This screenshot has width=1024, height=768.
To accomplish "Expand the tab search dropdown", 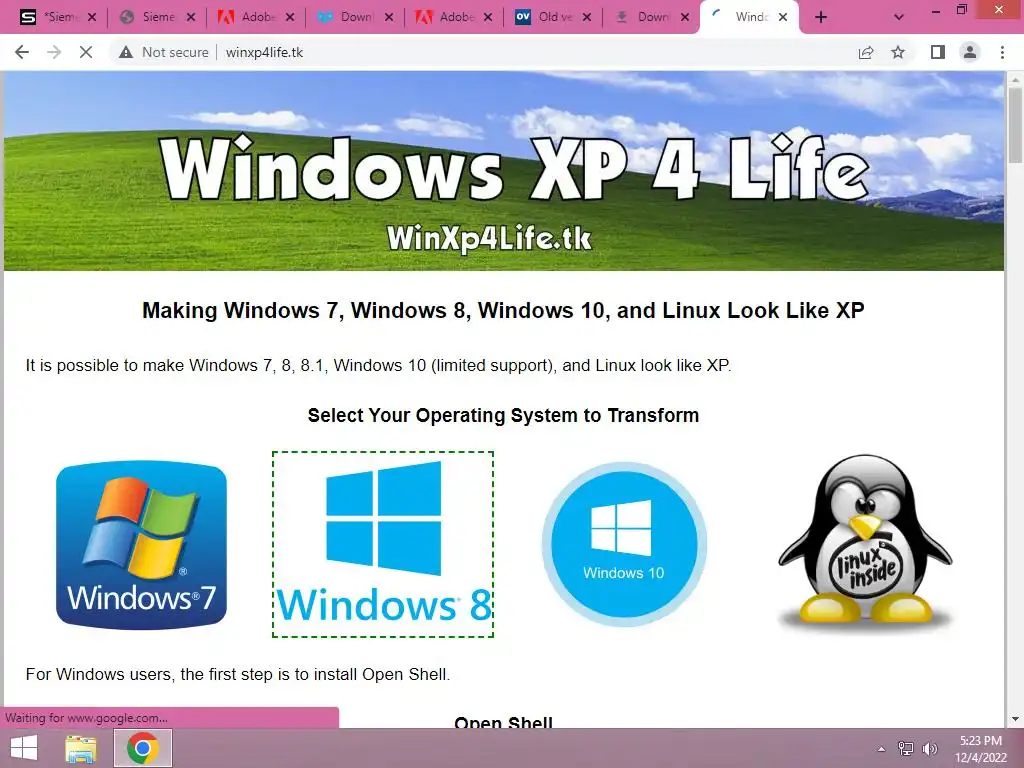I will (899, 18).
